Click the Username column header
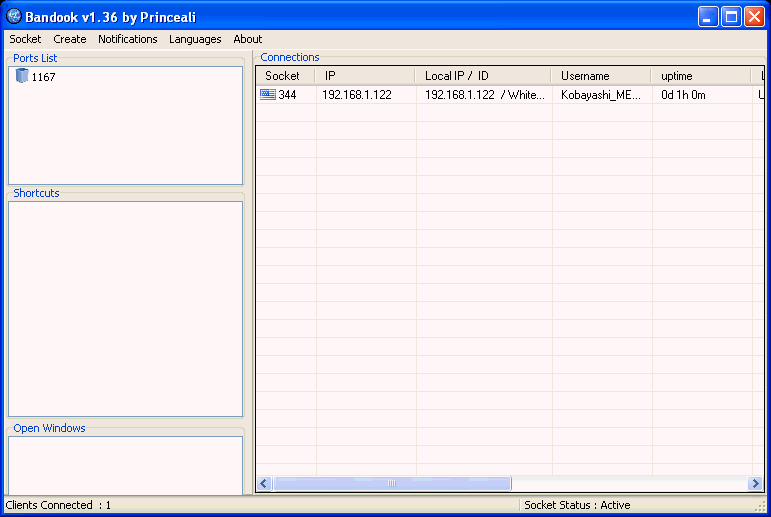This screenshot has height=517, width=771. coord(600,76)
